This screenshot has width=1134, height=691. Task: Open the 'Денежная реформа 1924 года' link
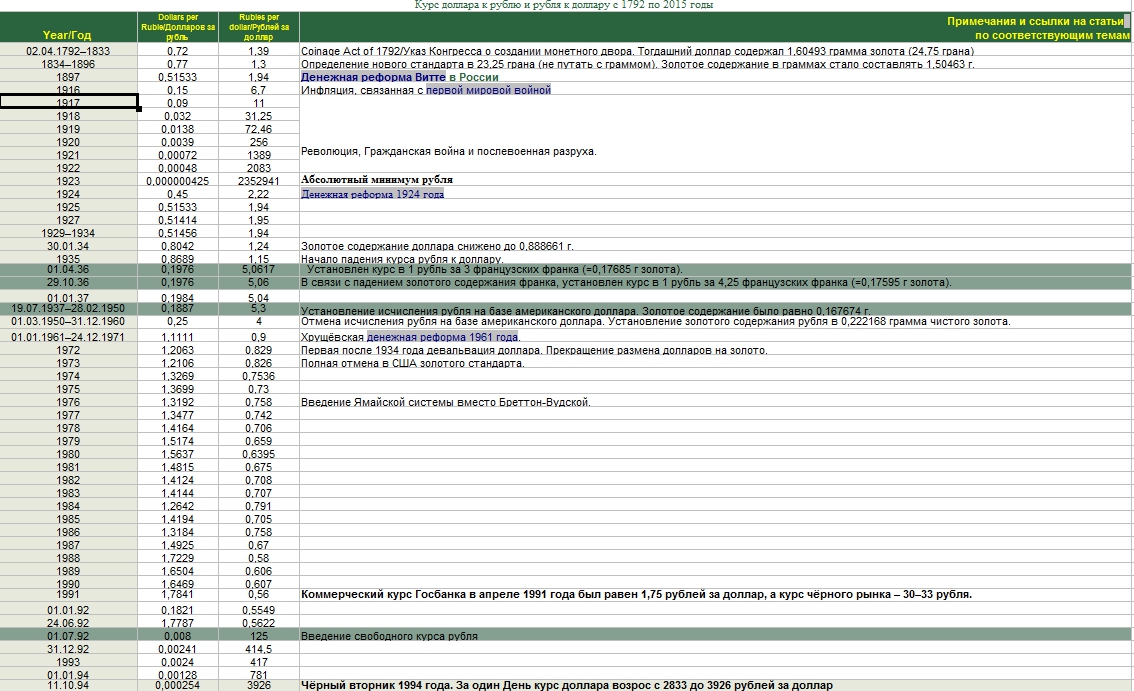[372, 194]
